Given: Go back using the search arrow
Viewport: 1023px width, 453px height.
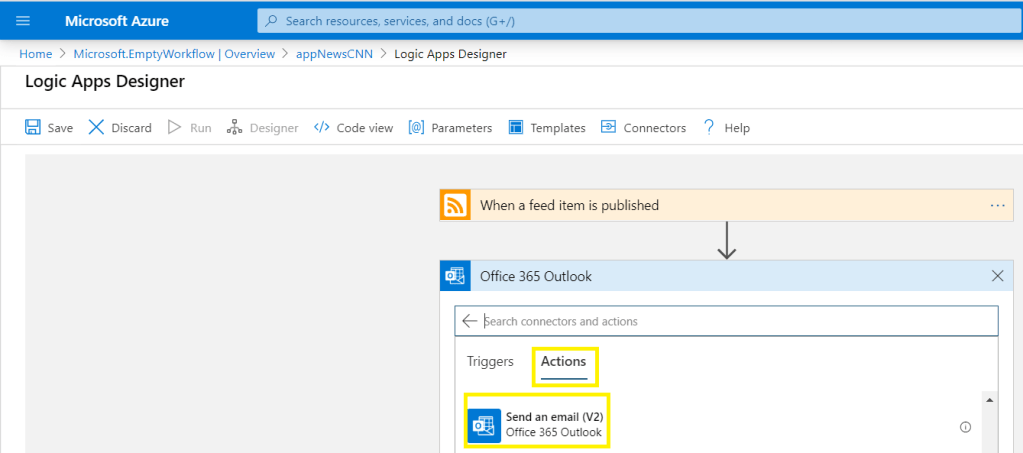Looking at the screenshot, I should point(470,321).
